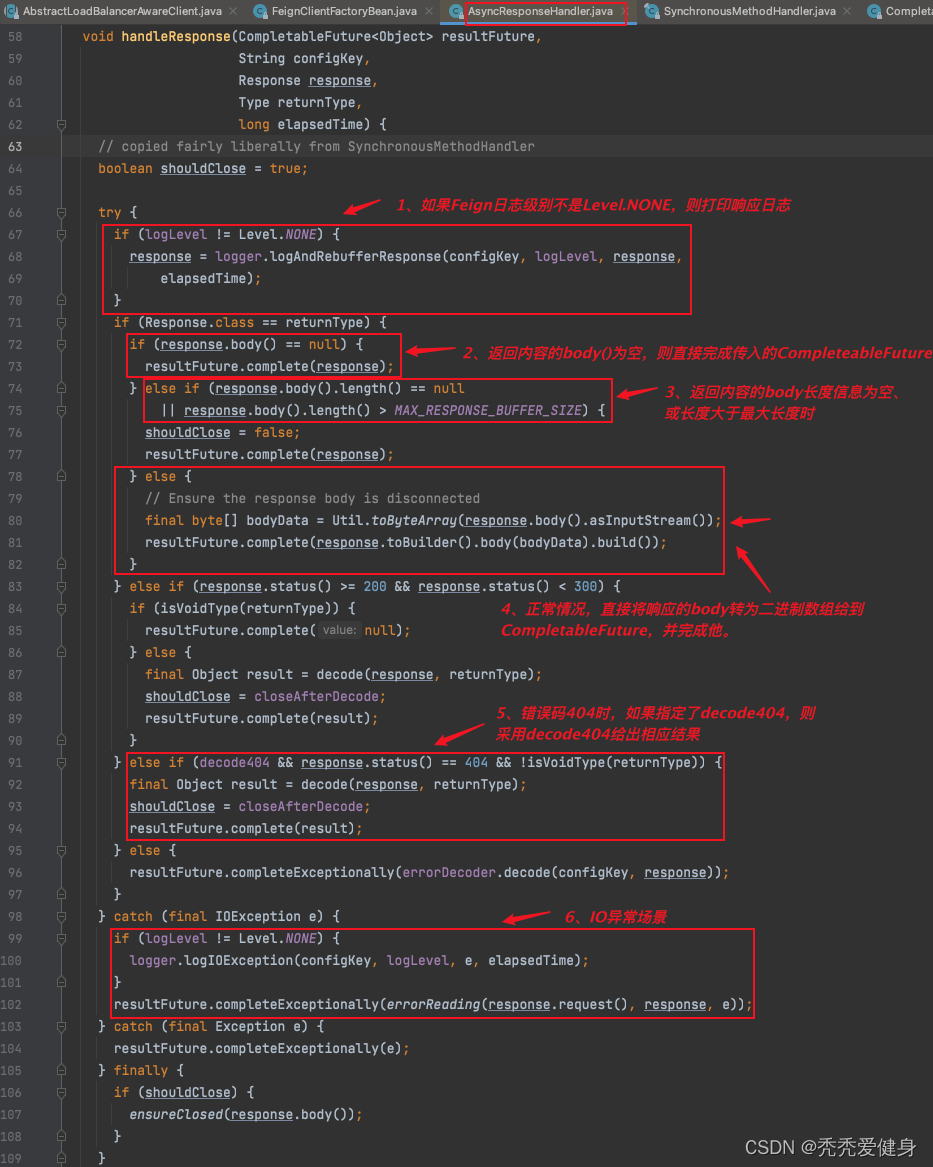This screenshot has width=933, height=1167.
Task: Click shouldClose variable declaration on line 64
Action: (203, 169)
